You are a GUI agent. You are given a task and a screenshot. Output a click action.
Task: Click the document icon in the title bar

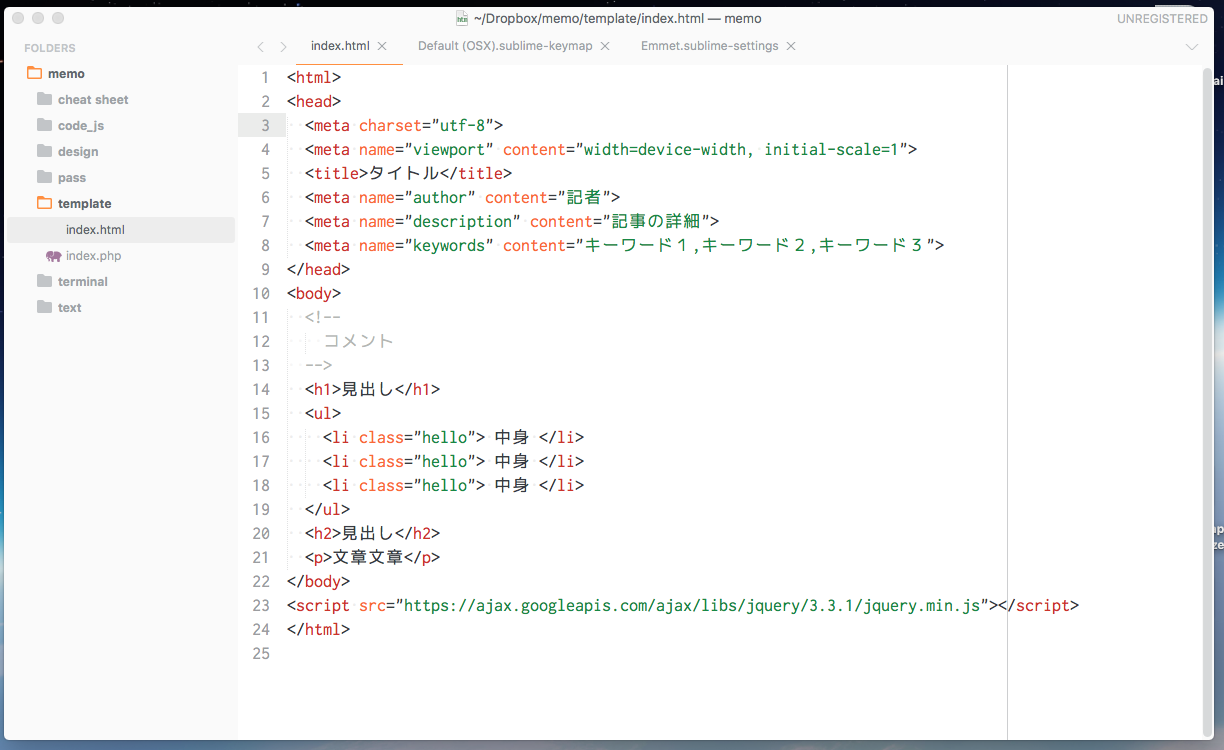(462, 18)
